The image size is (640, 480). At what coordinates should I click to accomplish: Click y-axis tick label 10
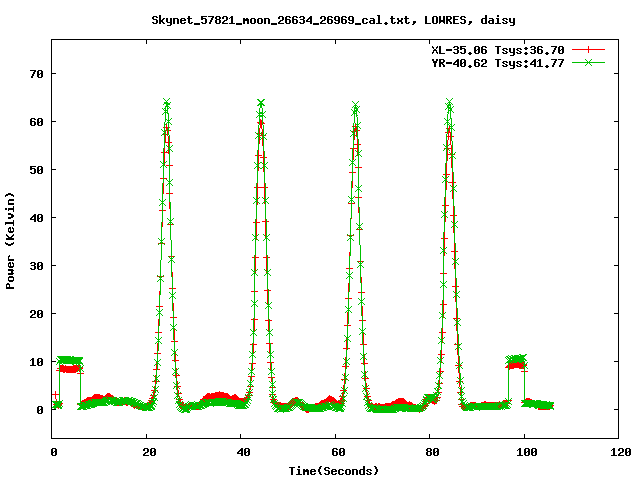coord(36,362)
